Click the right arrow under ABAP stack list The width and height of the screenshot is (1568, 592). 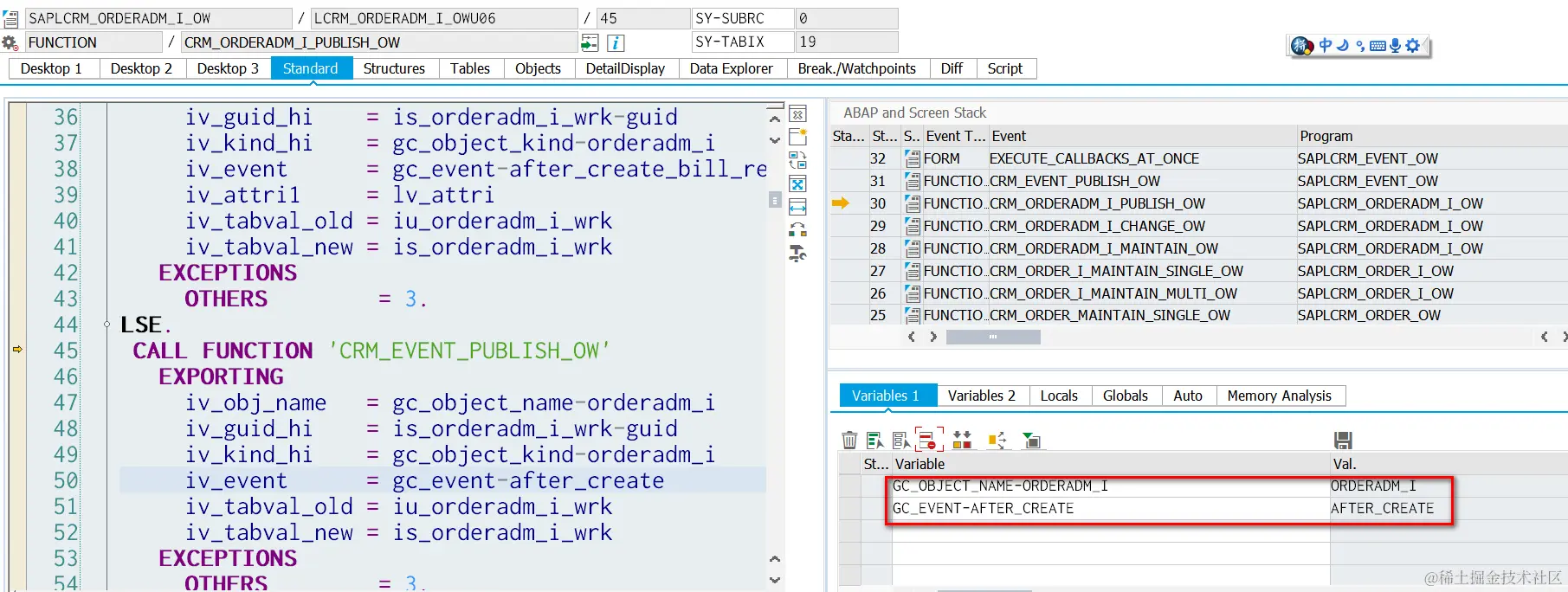coord(933,337)
